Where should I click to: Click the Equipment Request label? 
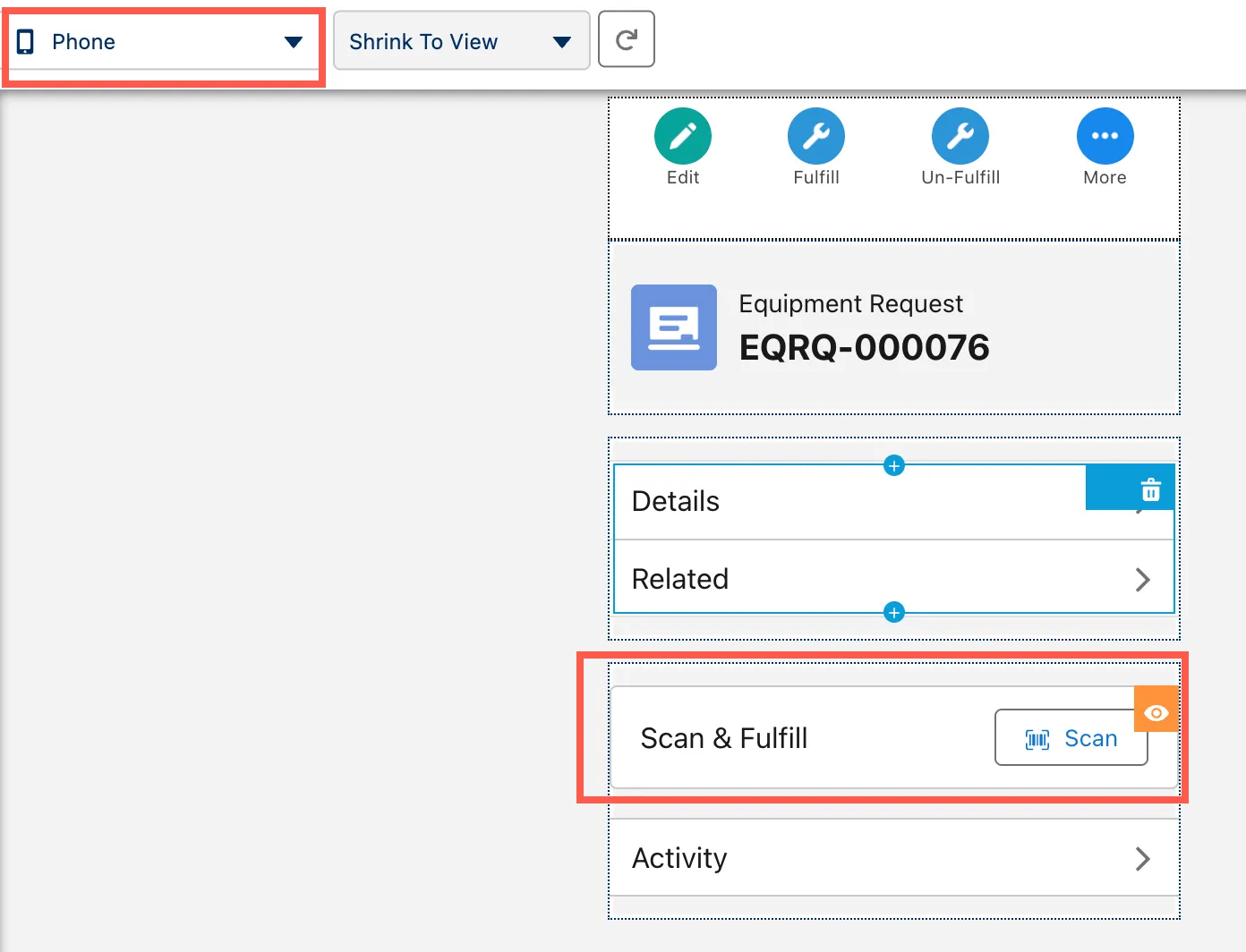pyautogui.click(x=850, y=304)
